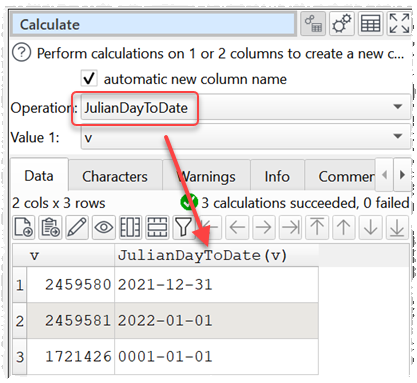
Task: Click the down arrow move row icon
Action: [x=370, y=227]
